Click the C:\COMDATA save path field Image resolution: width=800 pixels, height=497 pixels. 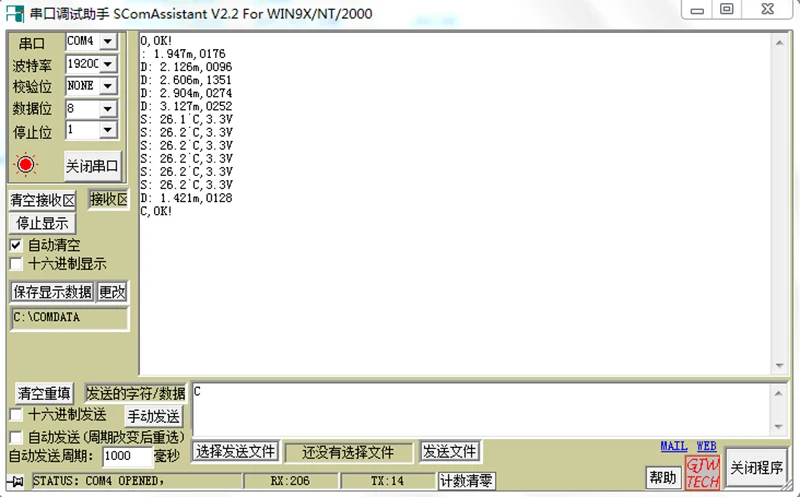pyautogui.click(x=69, y=317)
